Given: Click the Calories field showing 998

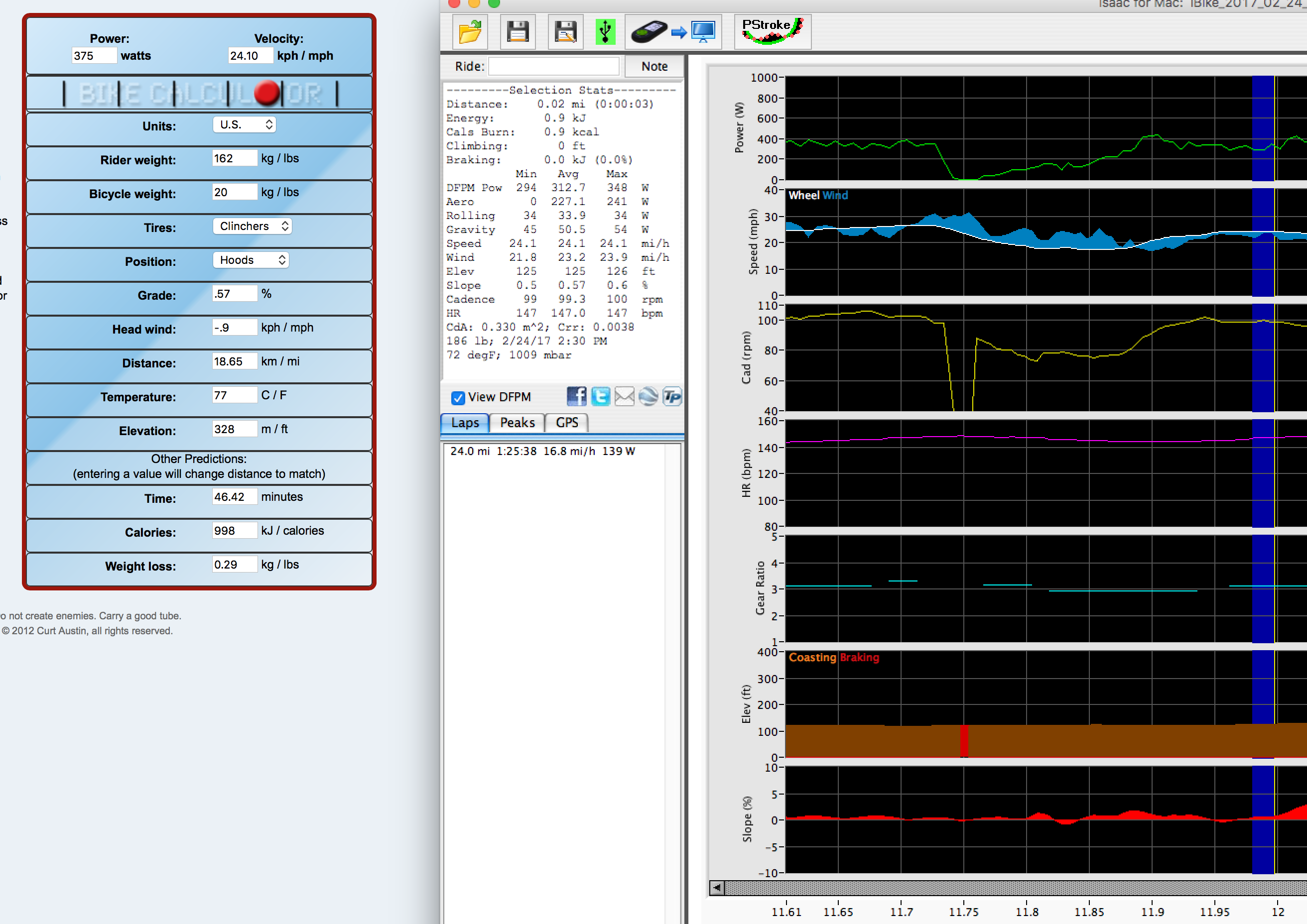Looking at the screenshot, I should tap(235, 531).
